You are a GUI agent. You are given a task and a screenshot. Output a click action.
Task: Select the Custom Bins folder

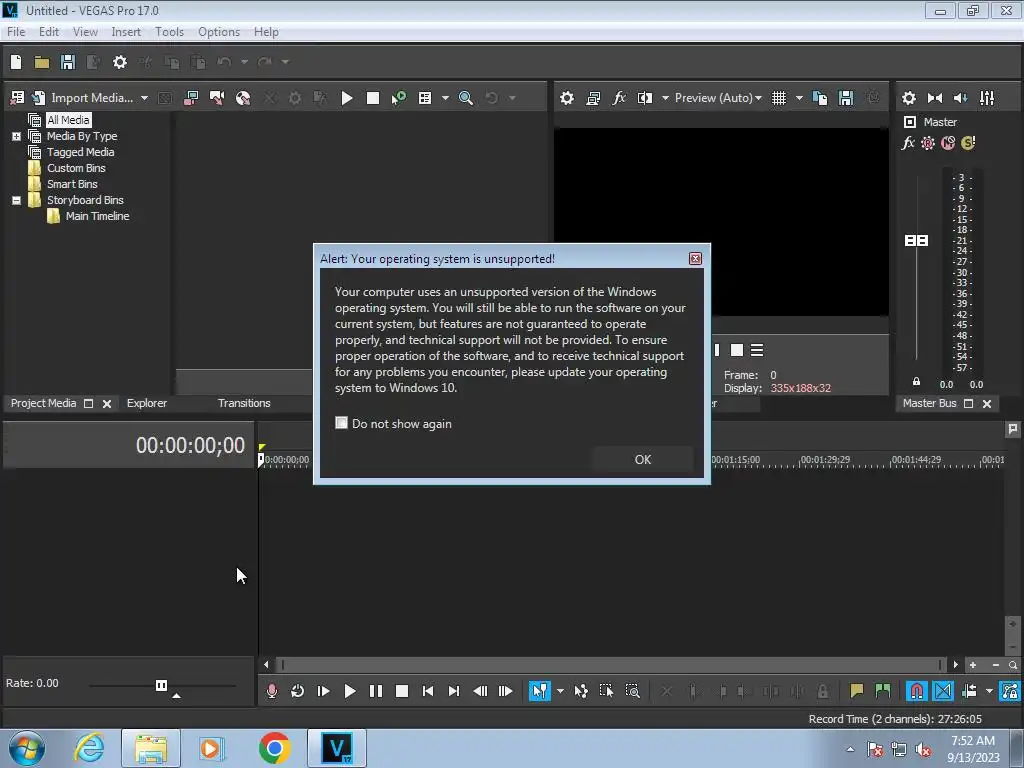pyautogui.click(x=76, y=168)
